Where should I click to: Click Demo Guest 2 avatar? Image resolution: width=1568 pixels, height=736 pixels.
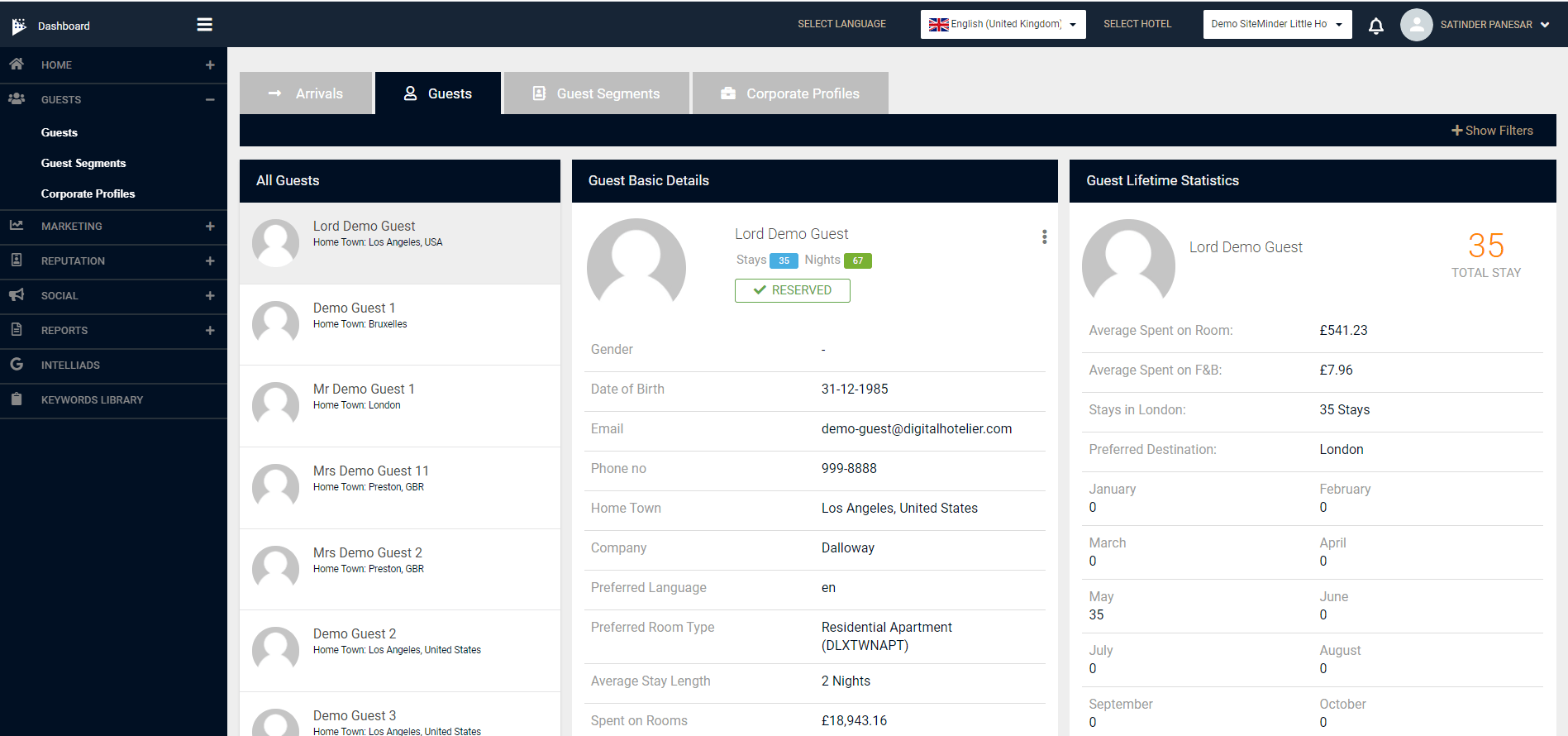[275, 650]
